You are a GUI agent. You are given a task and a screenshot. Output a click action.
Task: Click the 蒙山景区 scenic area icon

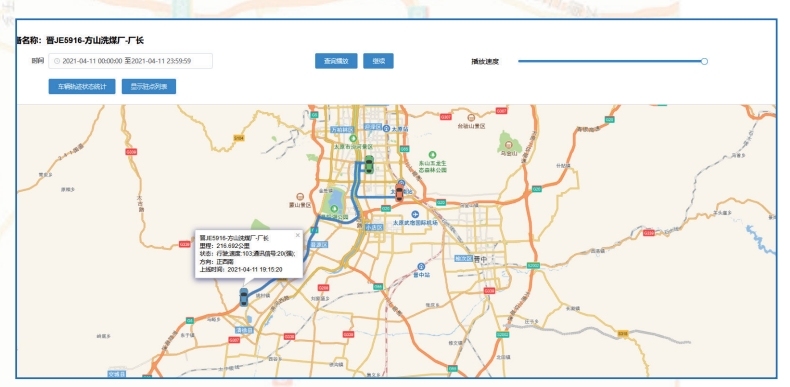tap(300, 196)
